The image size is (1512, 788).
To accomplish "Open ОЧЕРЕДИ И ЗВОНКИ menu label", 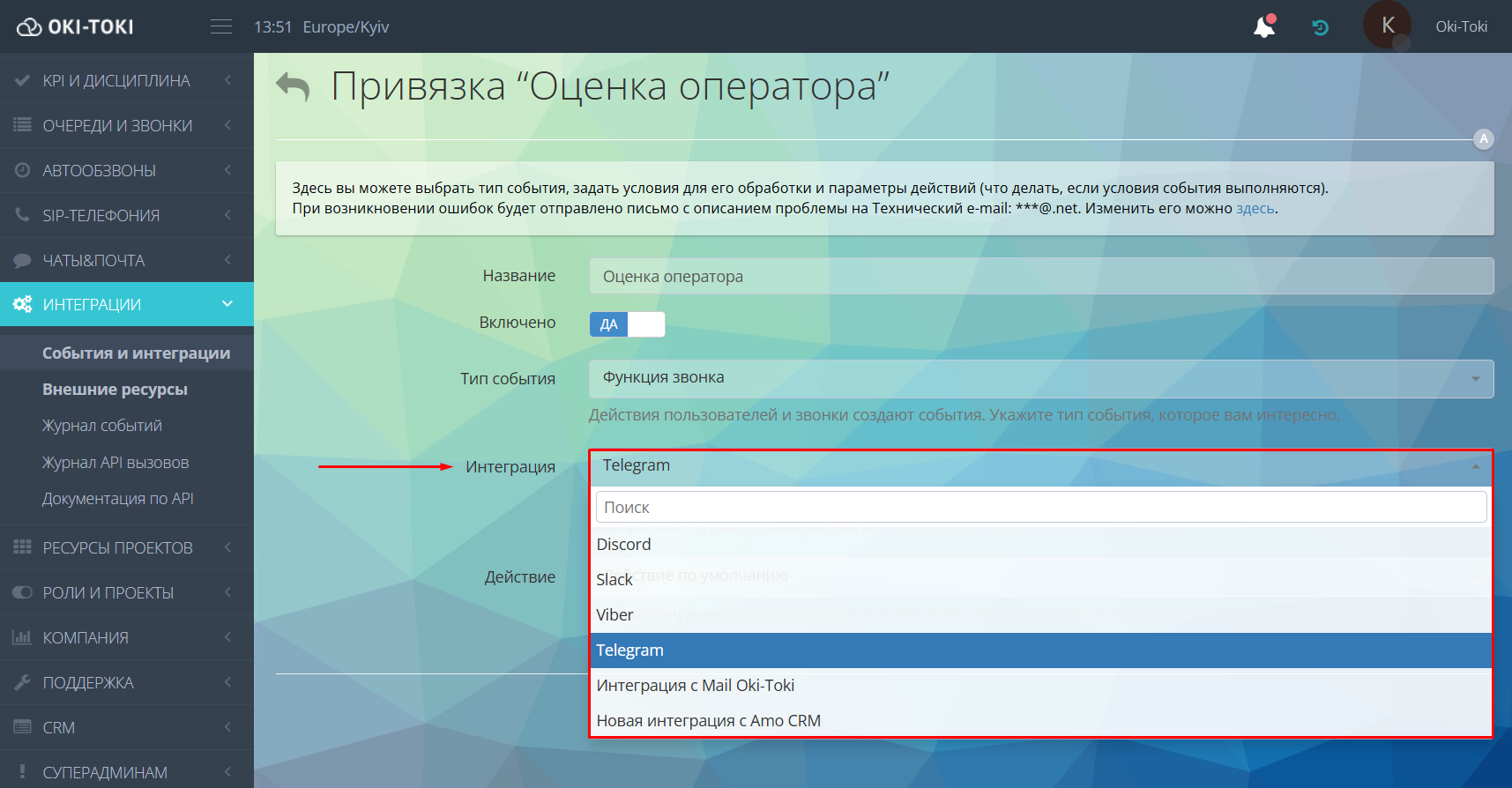I will coord(117,126).
